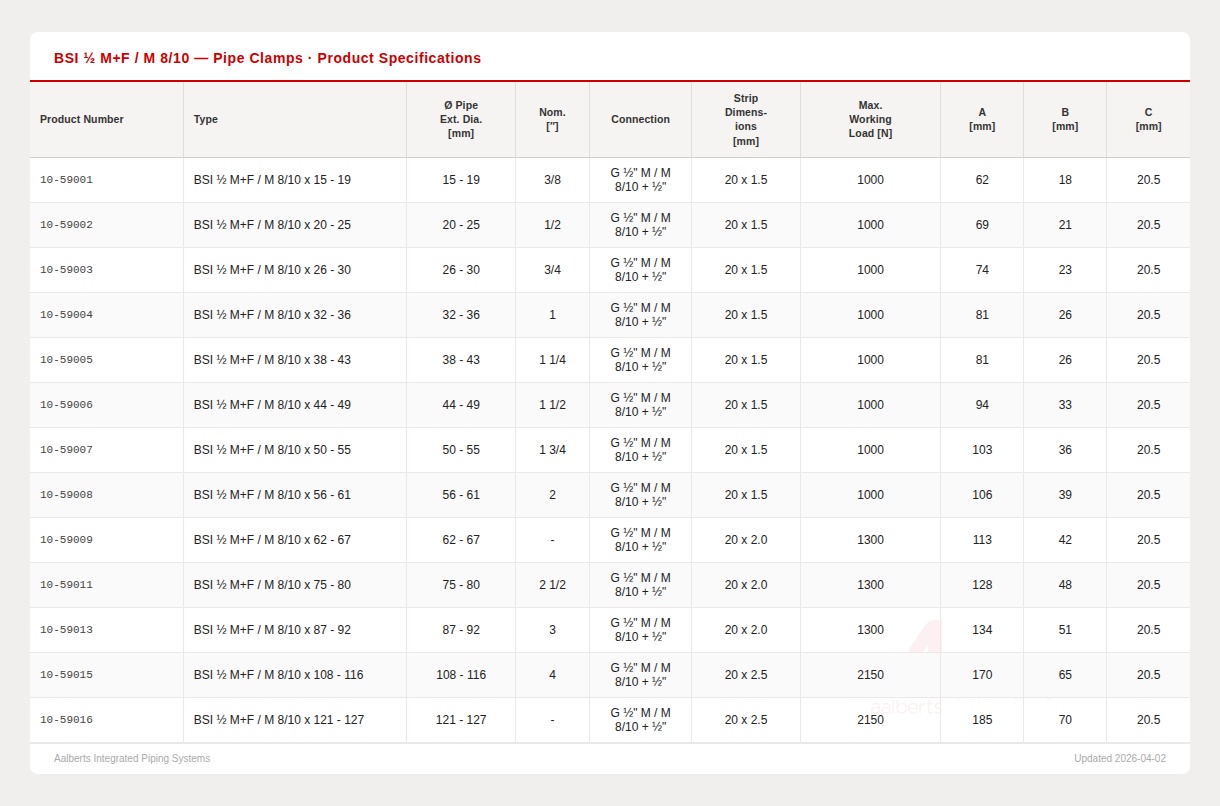Select the 'Connection' column header
Image resolution: width=1220 pixels, height=806 pixels.
pos(641,119)
